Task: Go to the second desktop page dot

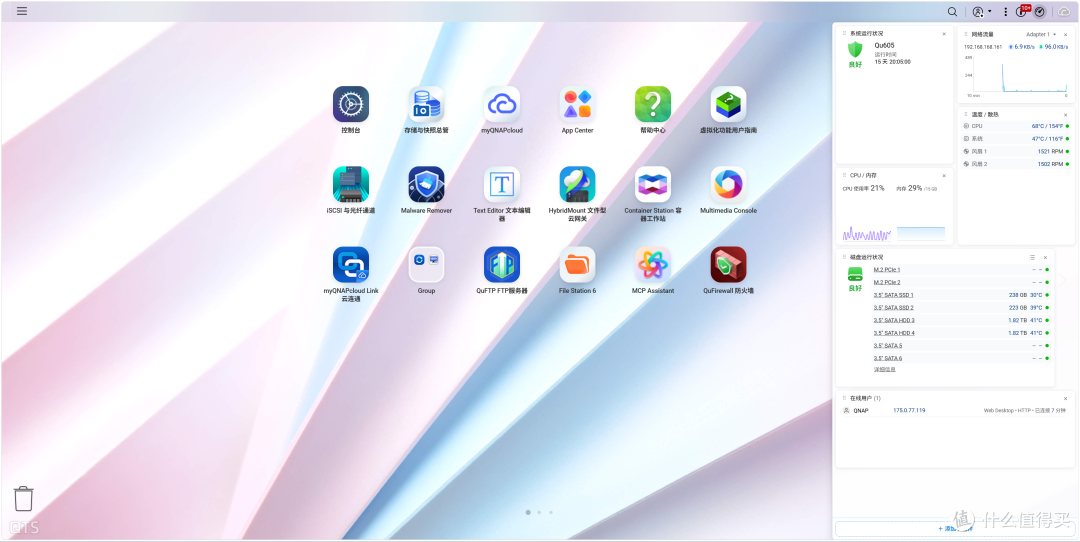Action: [x=539, y=512]
